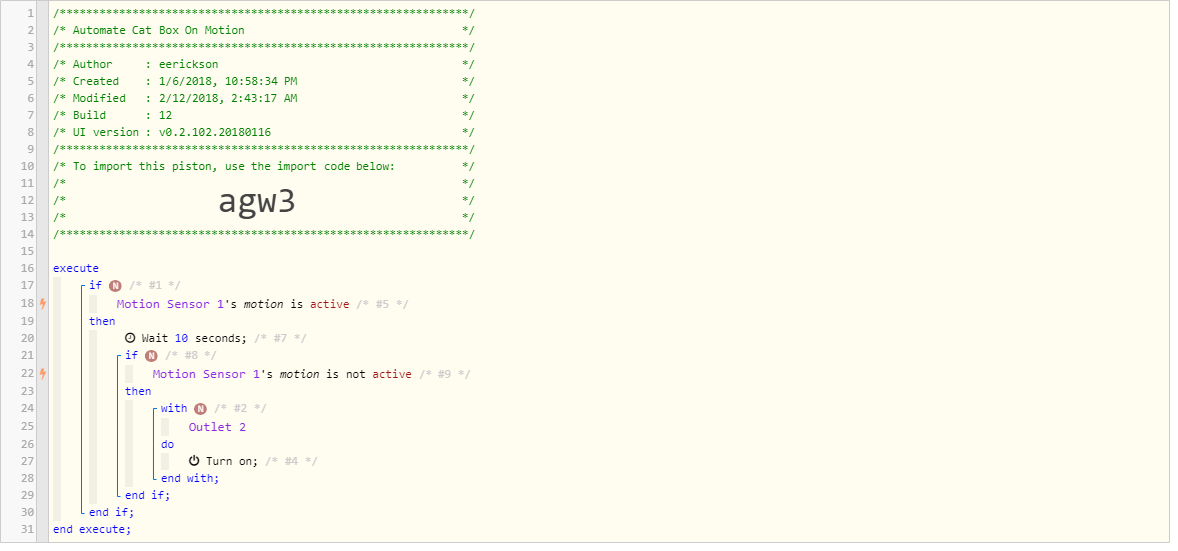Click the outer then keyword on line 19

click(x=102, y=321)
